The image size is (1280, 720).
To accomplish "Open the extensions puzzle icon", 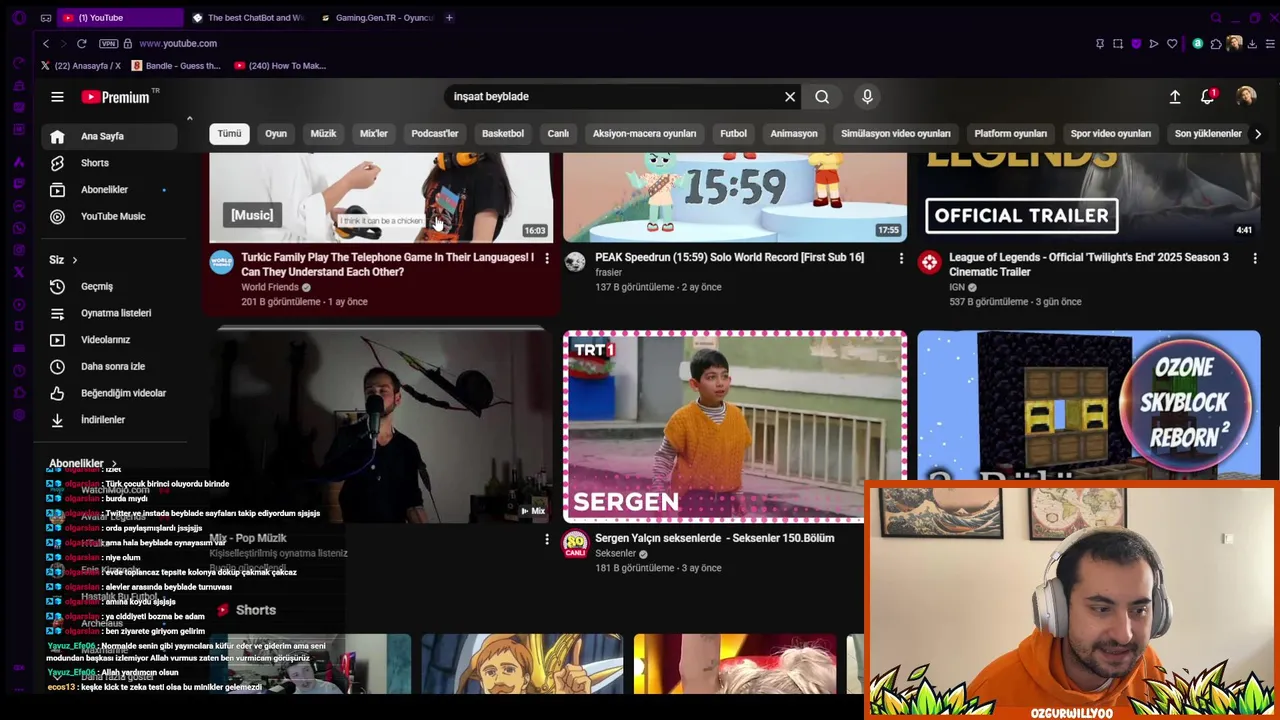I will pyautogui.click(x=1216, y=44).
